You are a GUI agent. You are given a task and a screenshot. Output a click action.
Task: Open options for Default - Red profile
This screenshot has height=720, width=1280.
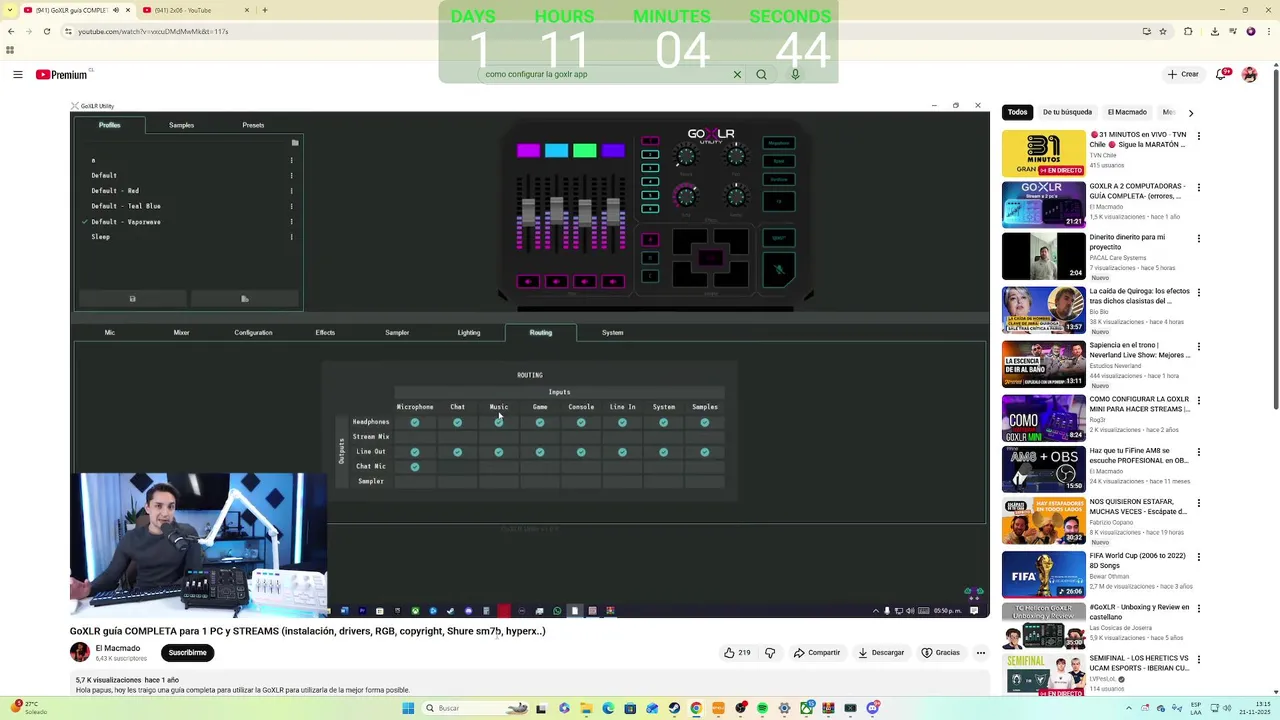(x=292, y=190)
